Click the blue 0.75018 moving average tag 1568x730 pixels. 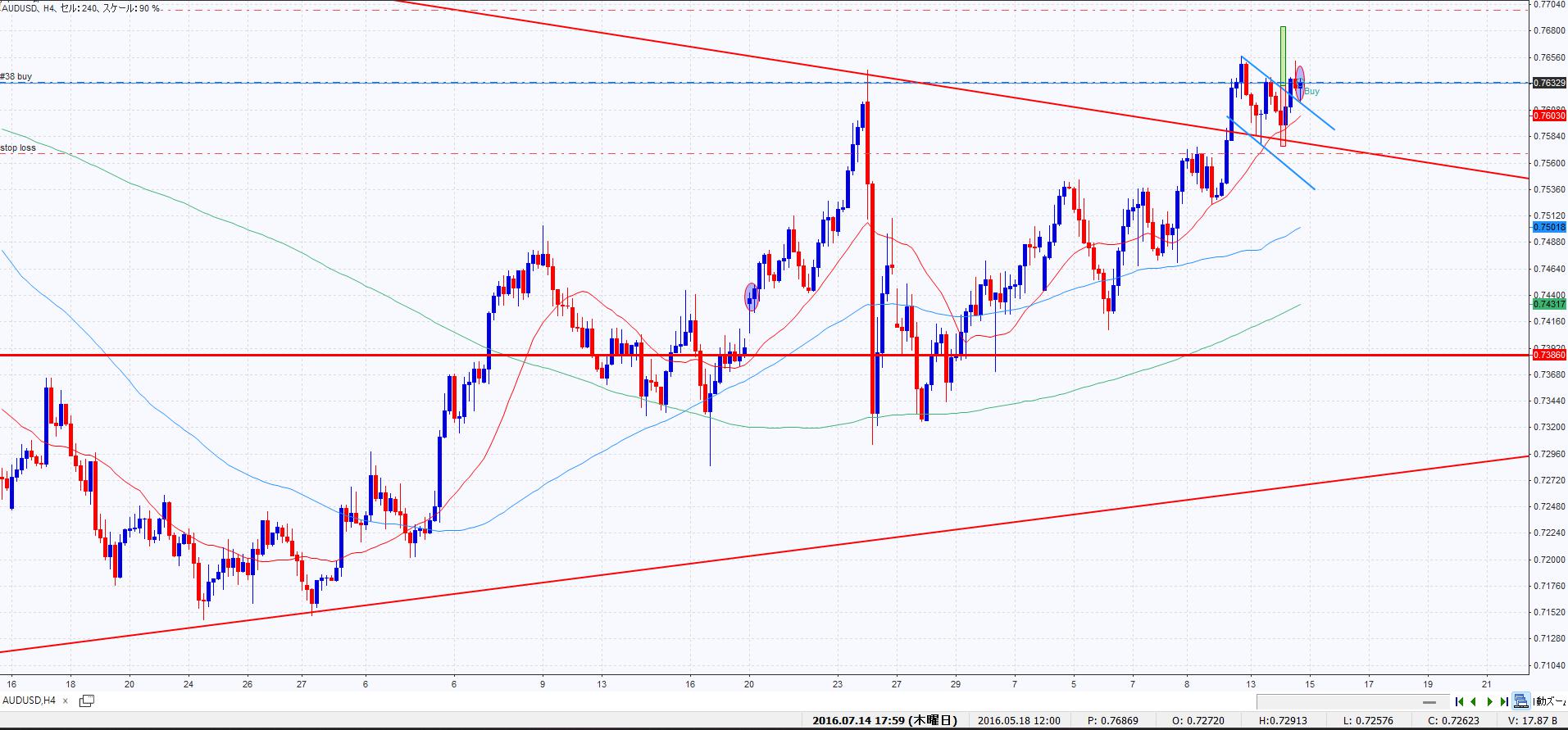(x=1549, y=227)
